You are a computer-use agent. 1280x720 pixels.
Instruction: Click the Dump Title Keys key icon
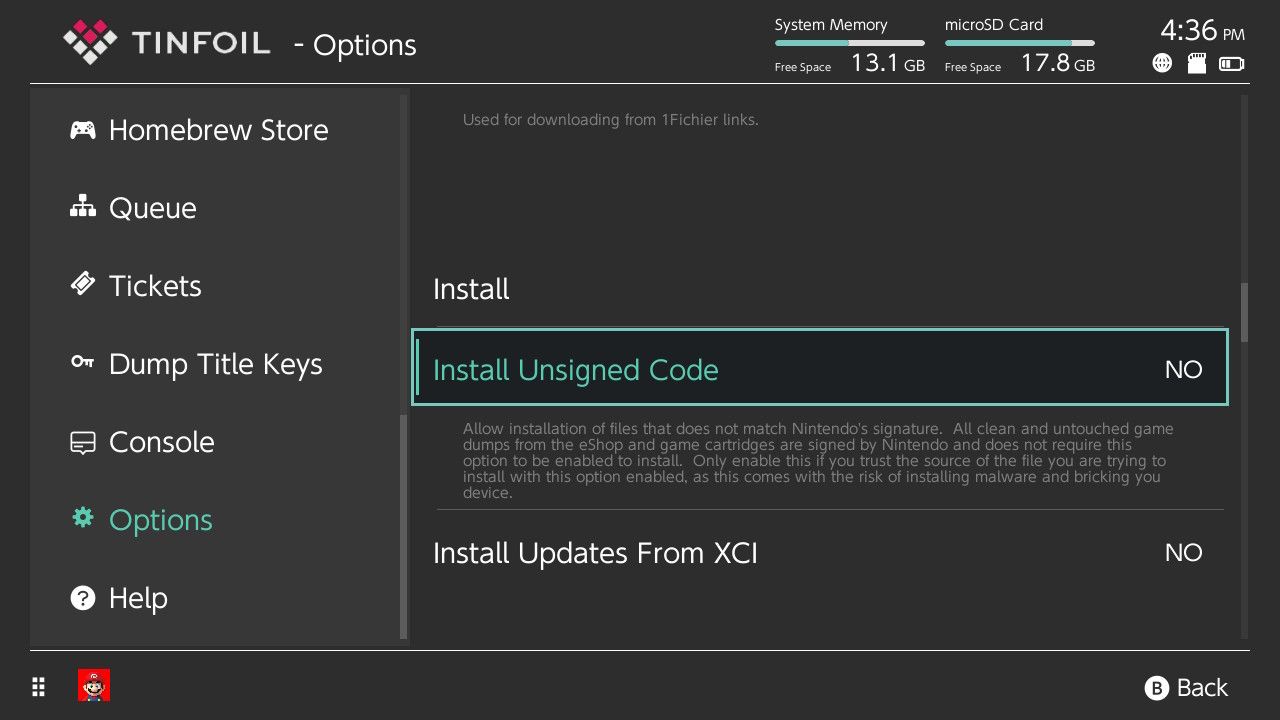pos(83,362)
